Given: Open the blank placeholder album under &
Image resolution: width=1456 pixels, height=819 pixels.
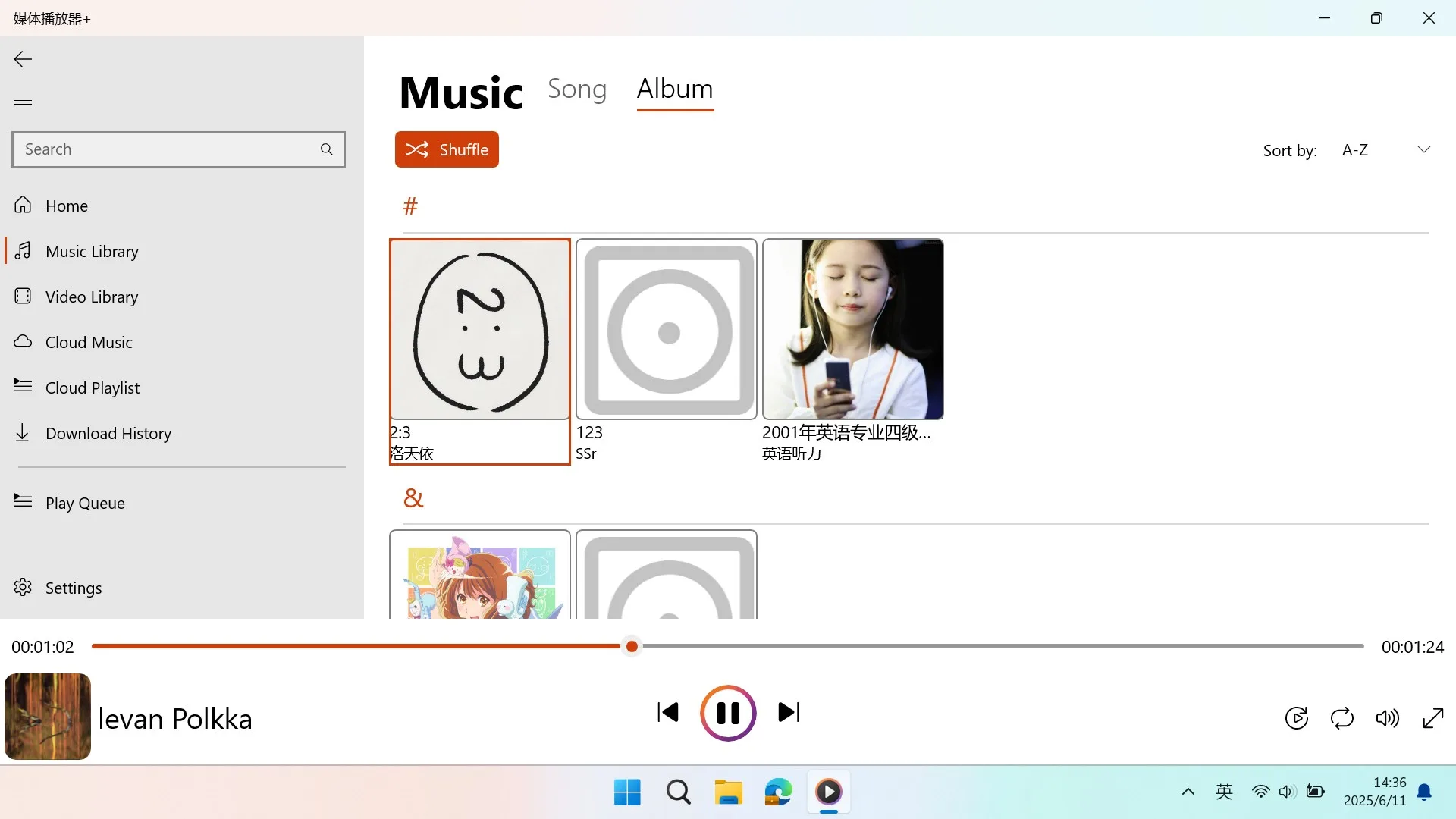Looking at the screenshot, I should click(x=667, y=575).
